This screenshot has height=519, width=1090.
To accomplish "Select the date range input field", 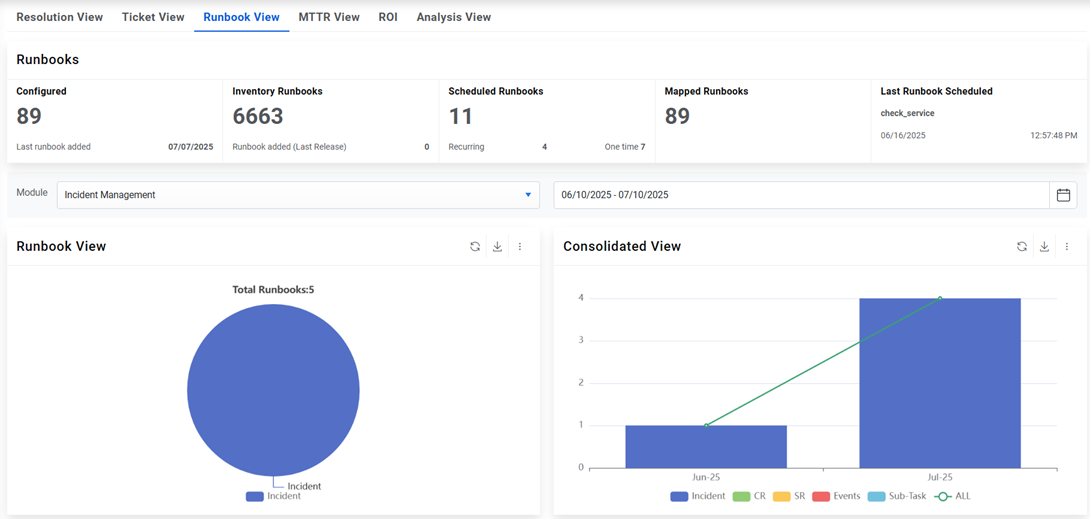I will 802,195.
